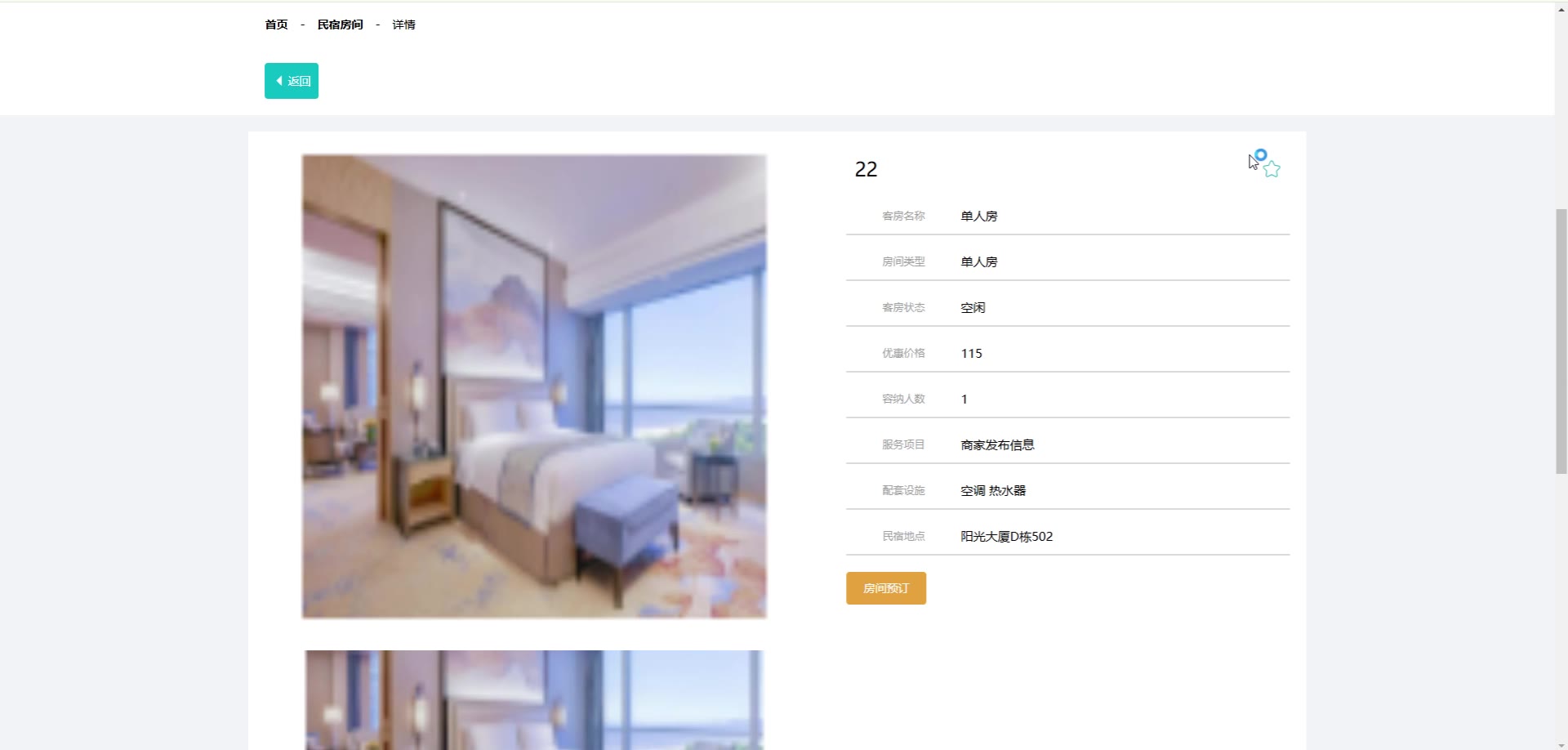The image size is (1568, 750).
Task: Click the address 阳光大厦D栋502
Action: click(x=1007, y=536)
